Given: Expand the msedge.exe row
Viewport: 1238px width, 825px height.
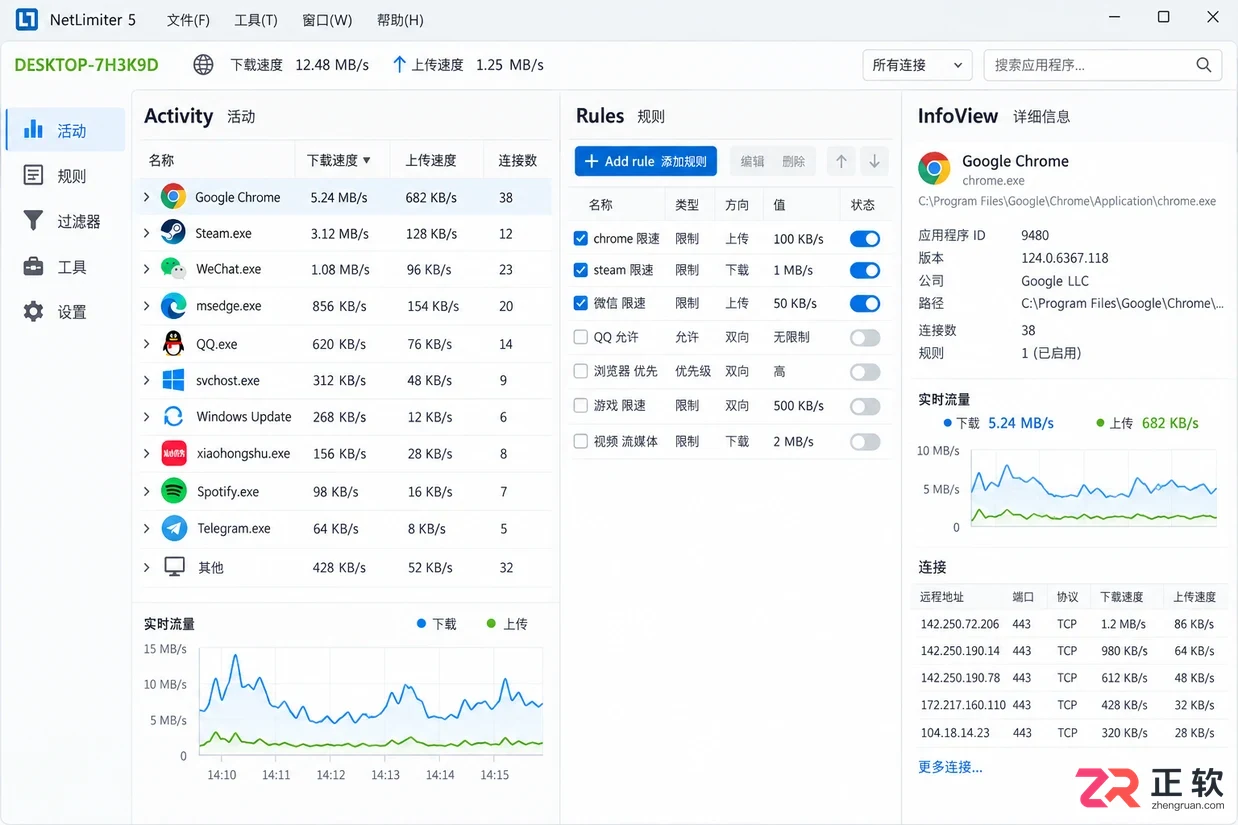Looking at the screenshot, I should coord(147,306).
